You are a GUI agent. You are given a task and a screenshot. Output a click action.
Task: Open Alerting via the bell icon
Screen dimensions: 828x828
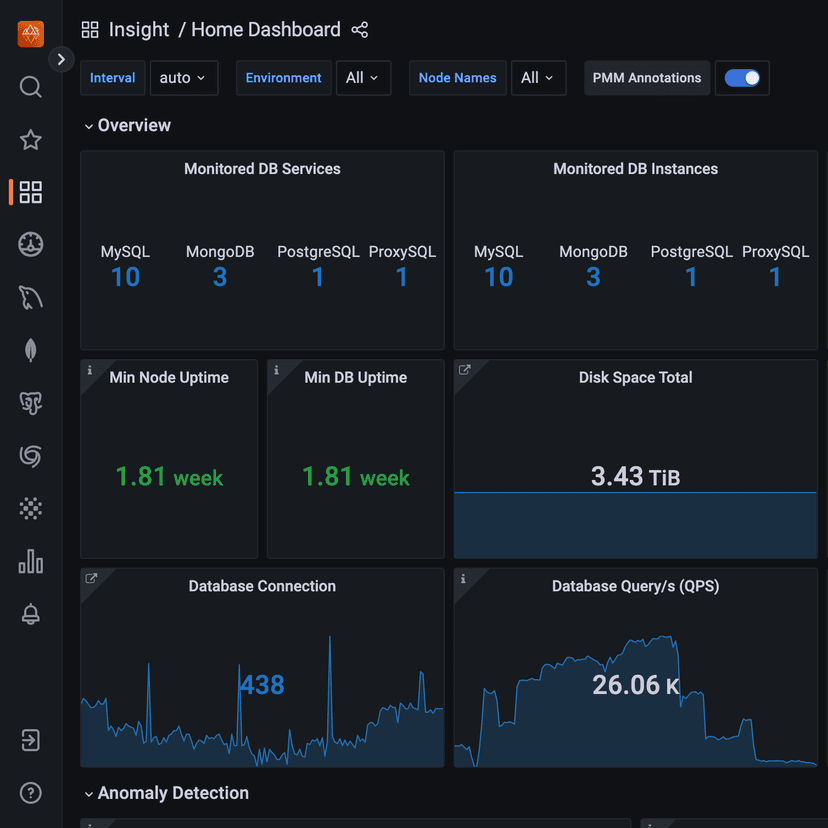[30, 614]
